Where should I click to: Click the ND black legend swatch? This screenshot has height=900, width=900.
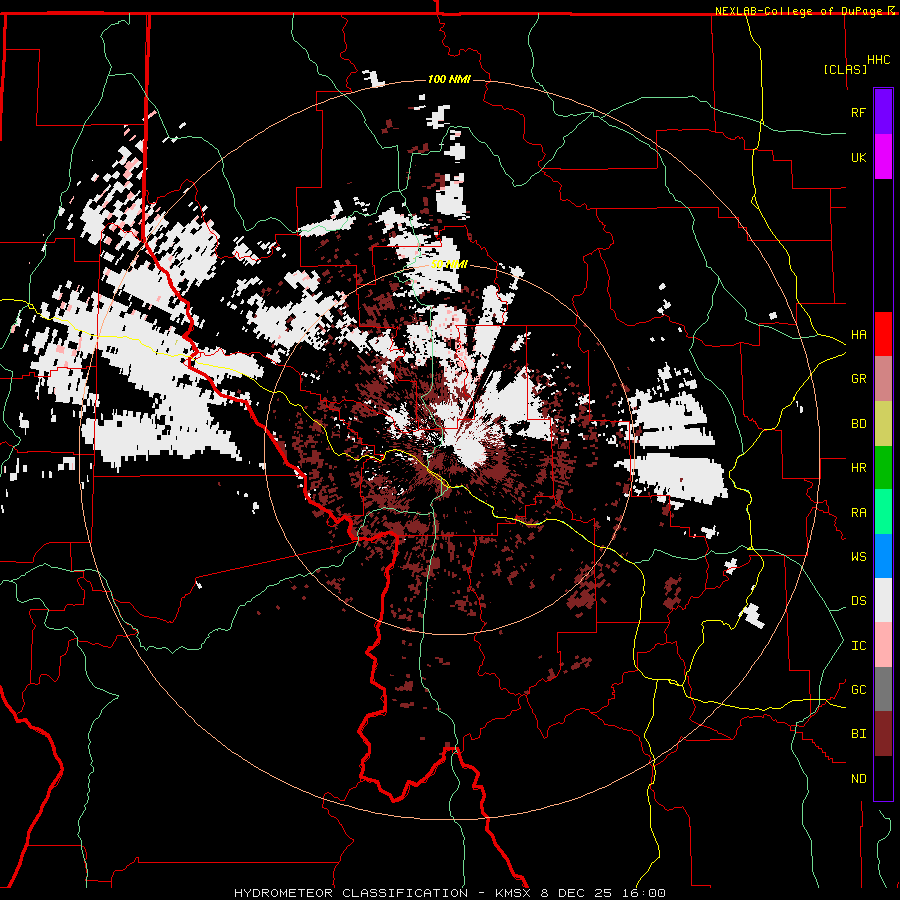pyautogui.click(x=883, y=778)
